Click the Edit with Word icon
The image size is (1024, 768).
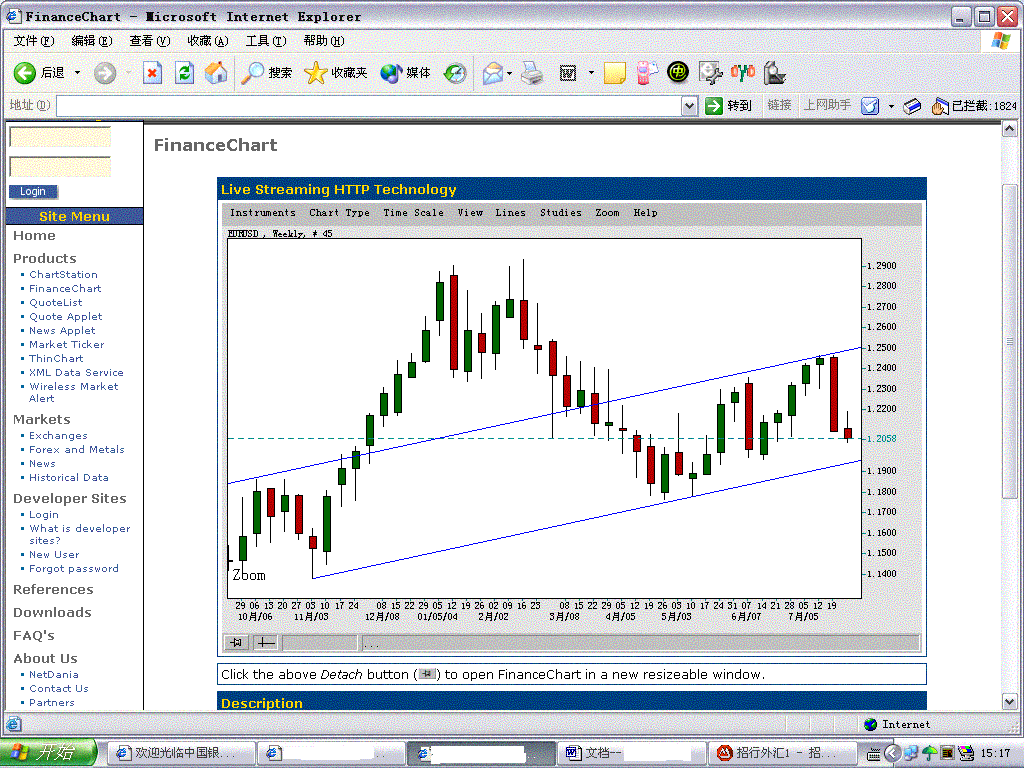click(x=568, y=73)
